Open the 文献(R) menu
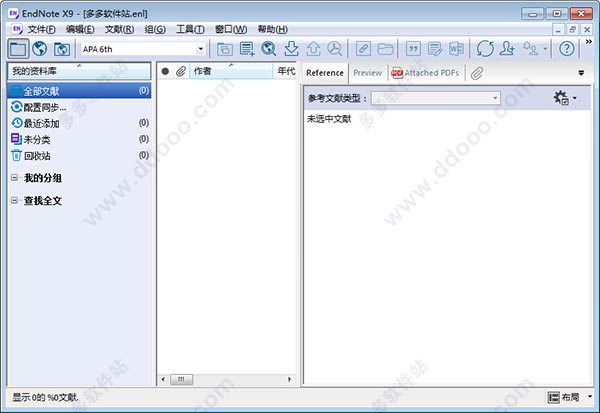 click(119, 29)
